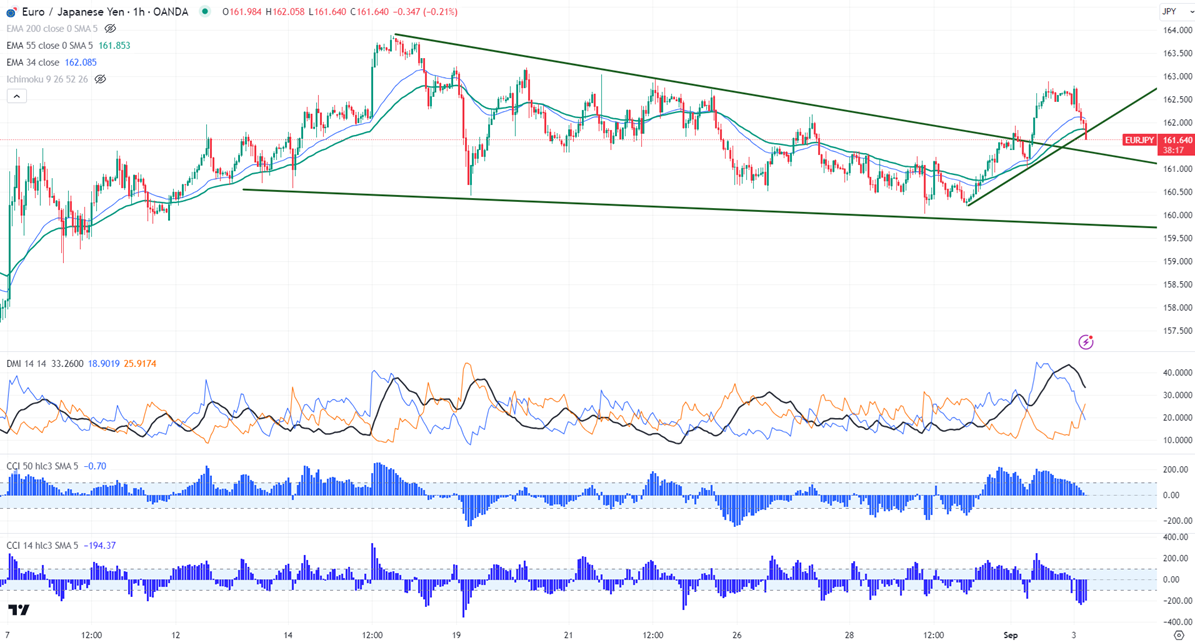Click the 26 date label on time axis
This screenshot has height=643, width=1195.
click(x=737, y=635)
